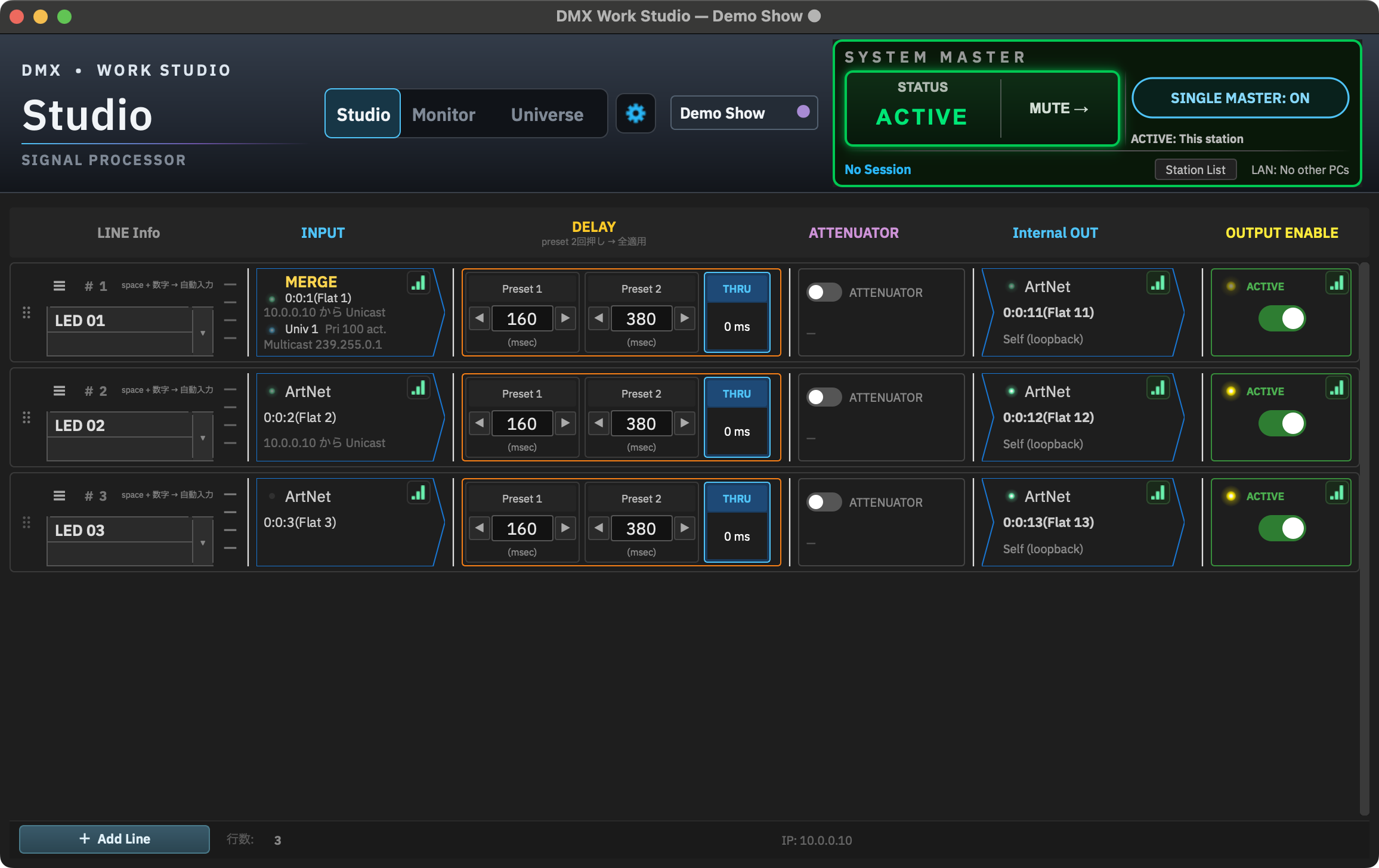
Task: Open the hamburger menu for line #3
Action: (59, 495)
